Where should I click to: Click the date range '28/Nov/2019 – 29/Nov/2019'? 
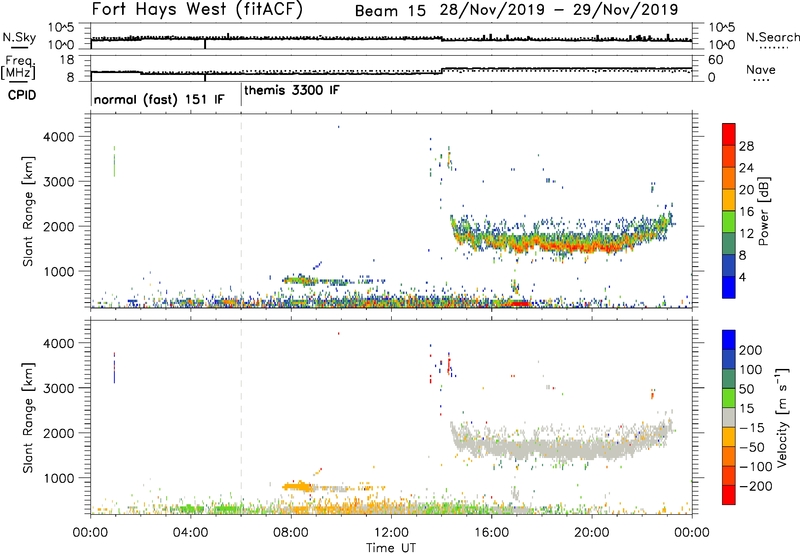559,10
